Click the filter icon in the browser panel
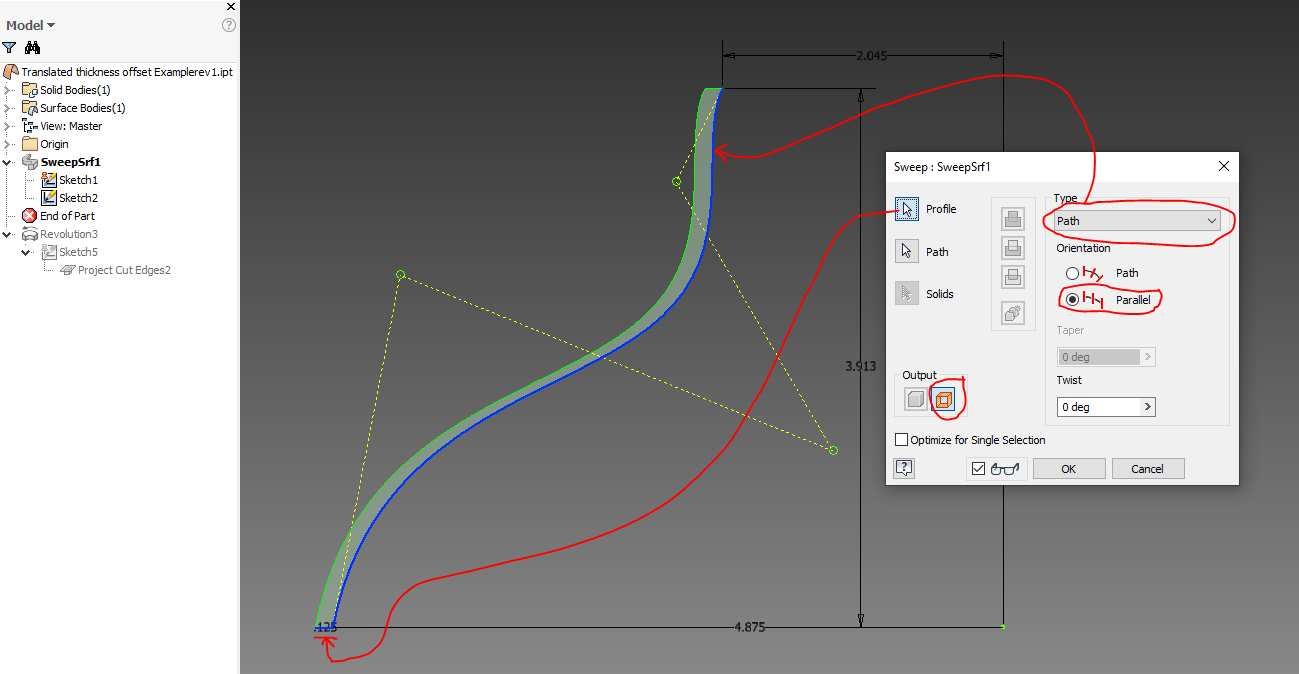1299x674 pixels. point(10,47)
